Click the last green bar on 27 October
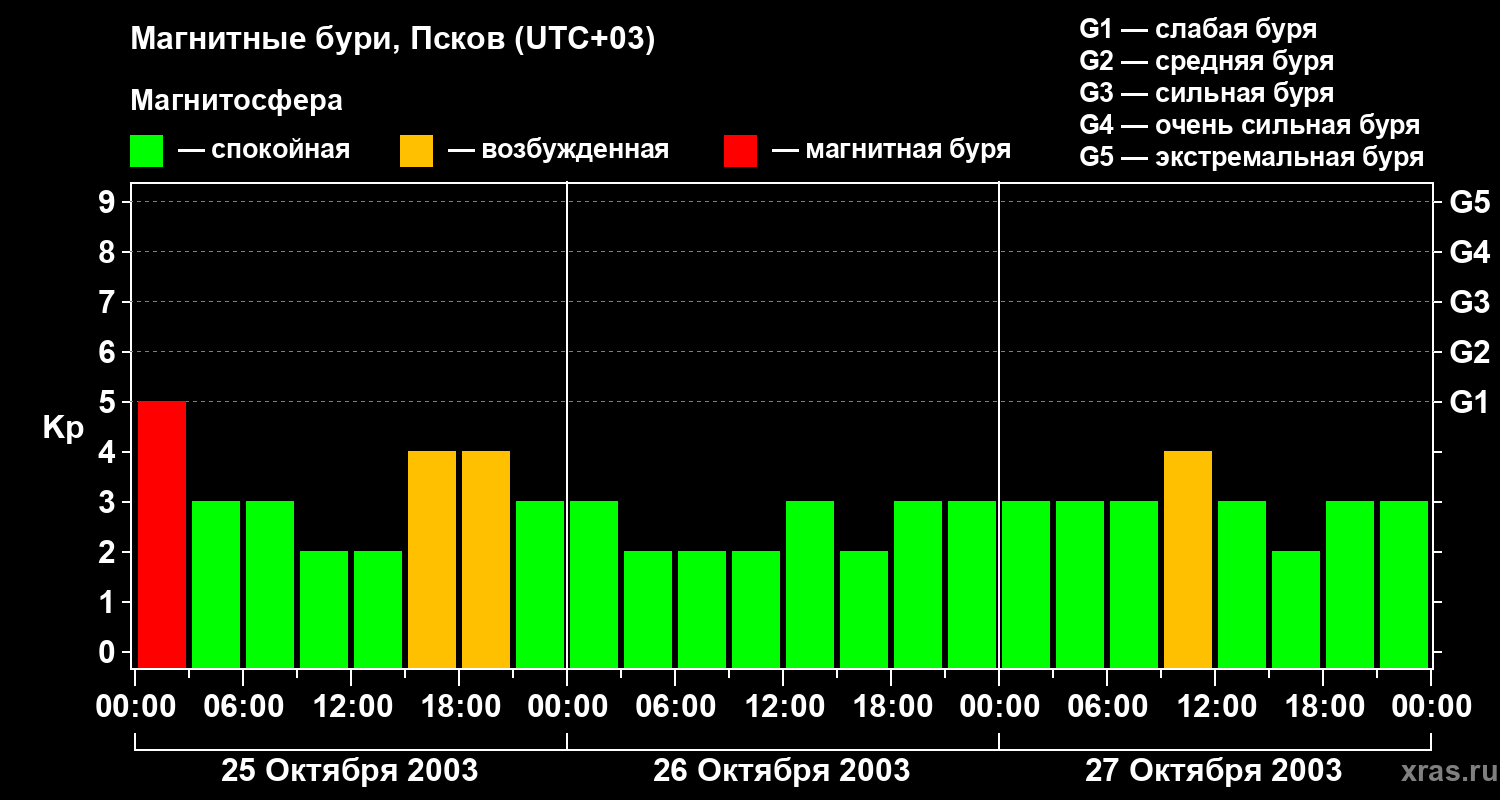This screenshot has width=1500, height=800. [1404, 585]
